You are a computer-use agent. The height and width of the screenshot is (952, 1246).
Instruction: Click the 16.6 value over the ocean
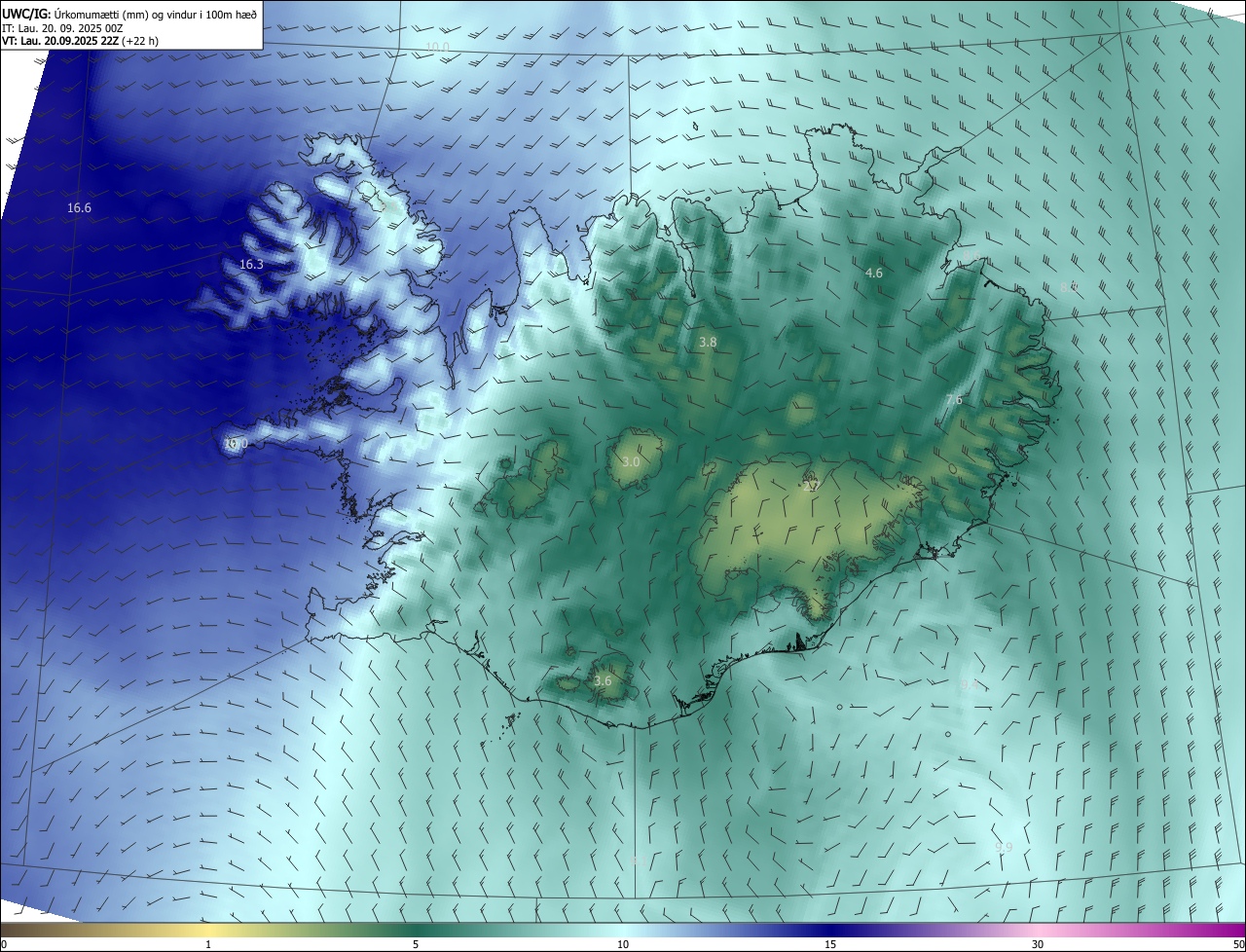[x=79, y=208]
